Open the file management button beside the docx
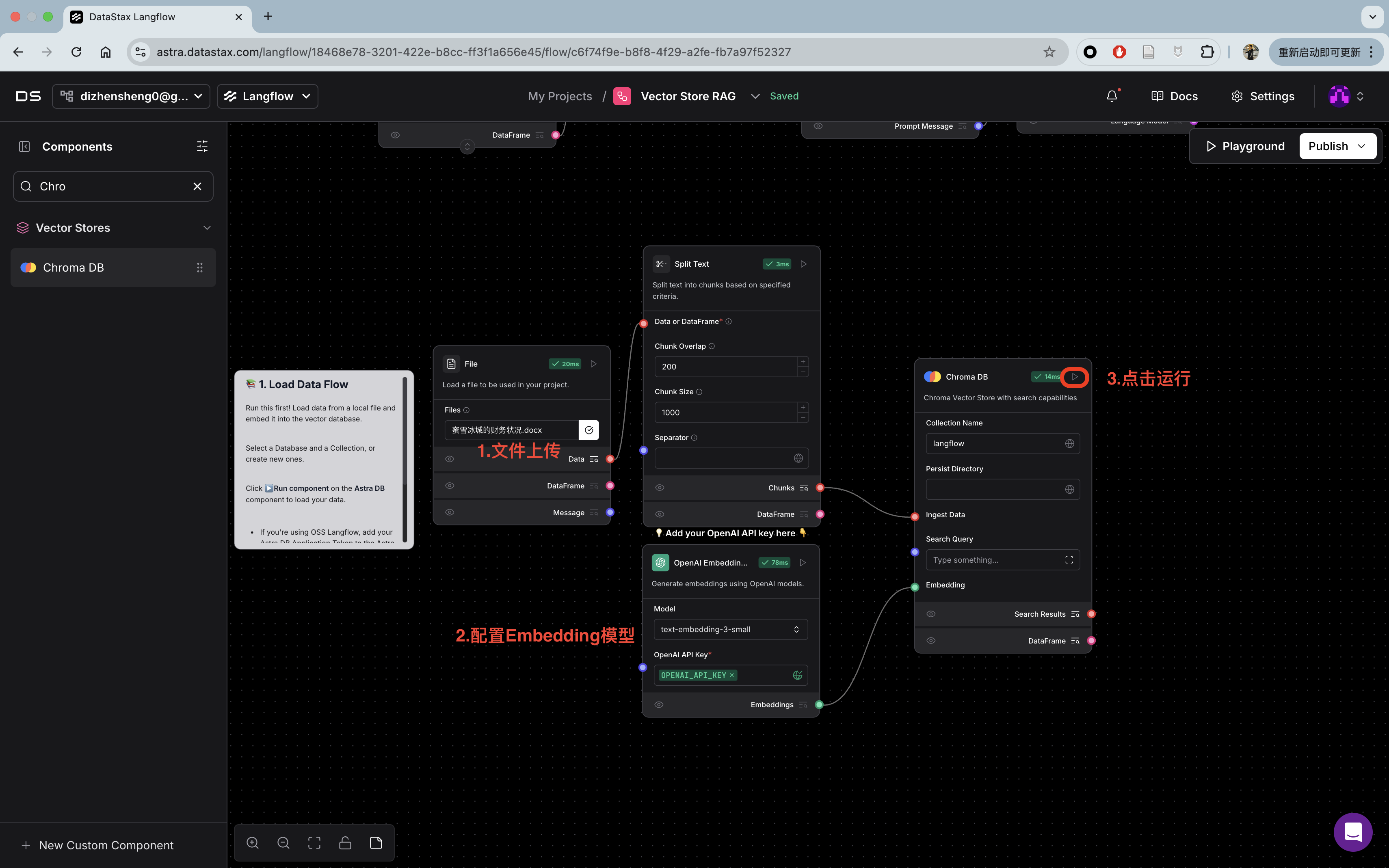Viewport: 1389px width, 868px height. pos(588,430)
